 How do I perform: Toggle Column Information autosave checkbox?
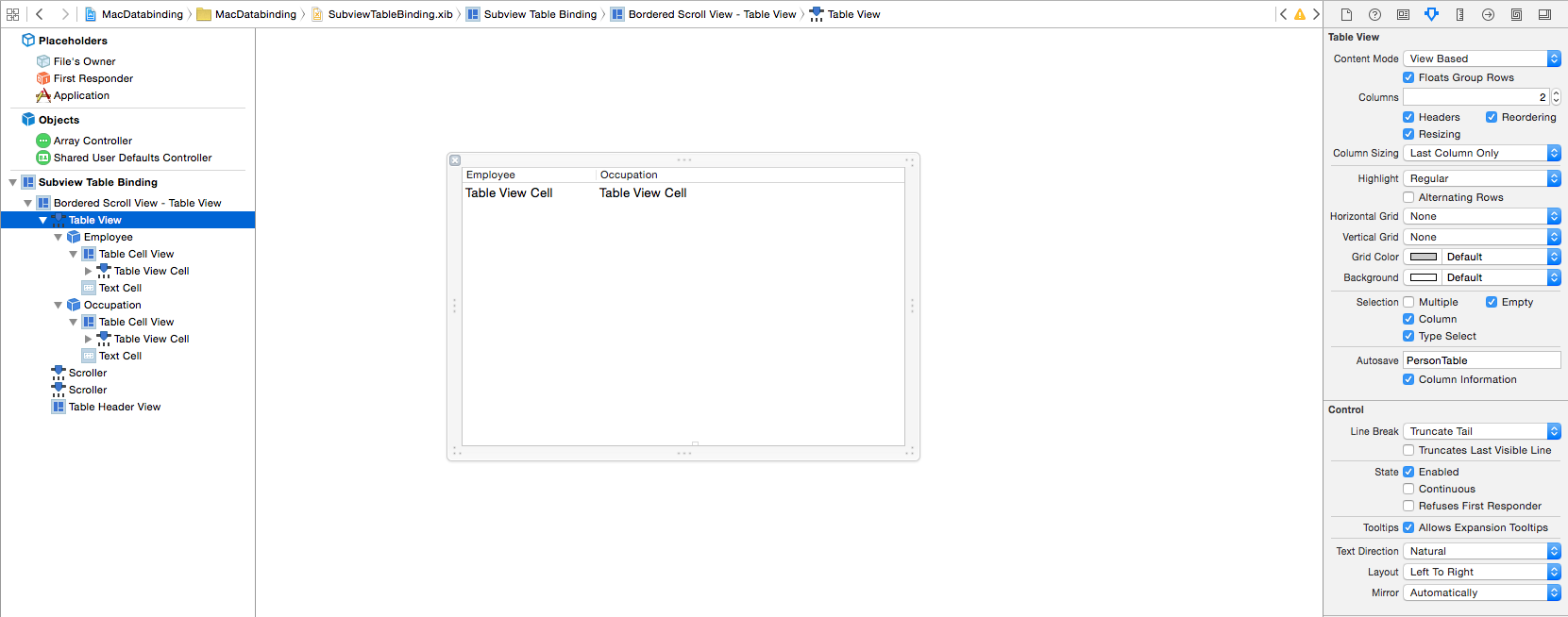(1408, 379)
